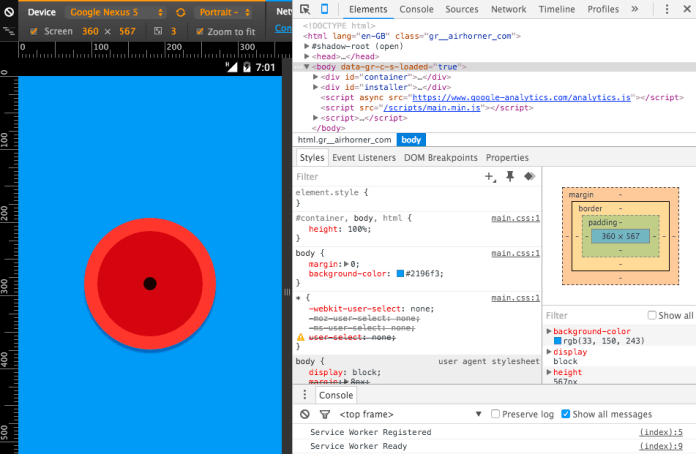Toggle Zoom to fit checkbox
The height and width of the screenshot is (454, 696).
pyautogui.click(x=200, y=31)
